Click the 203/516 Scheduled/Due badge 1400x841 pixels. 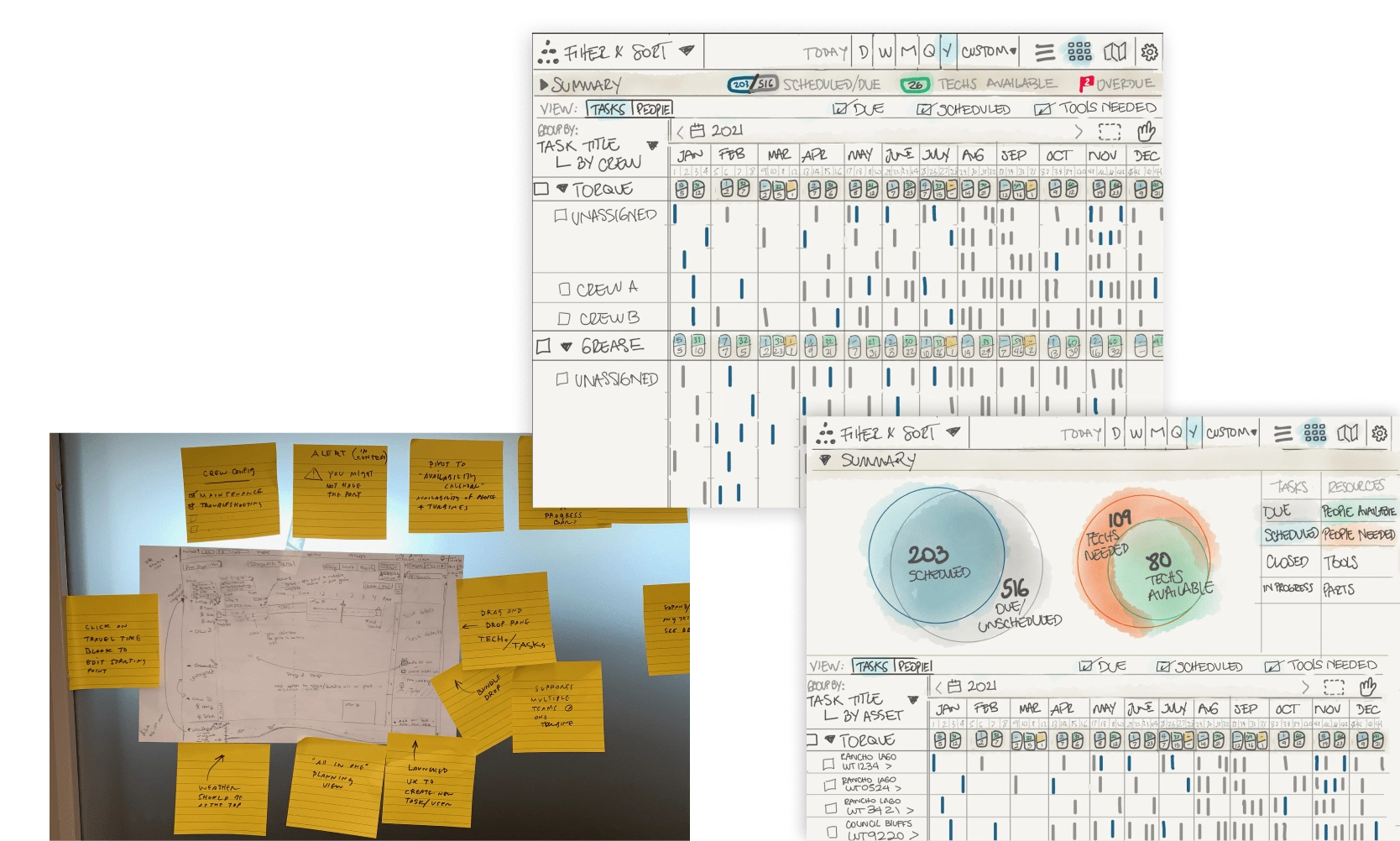[x=753, y=84]
